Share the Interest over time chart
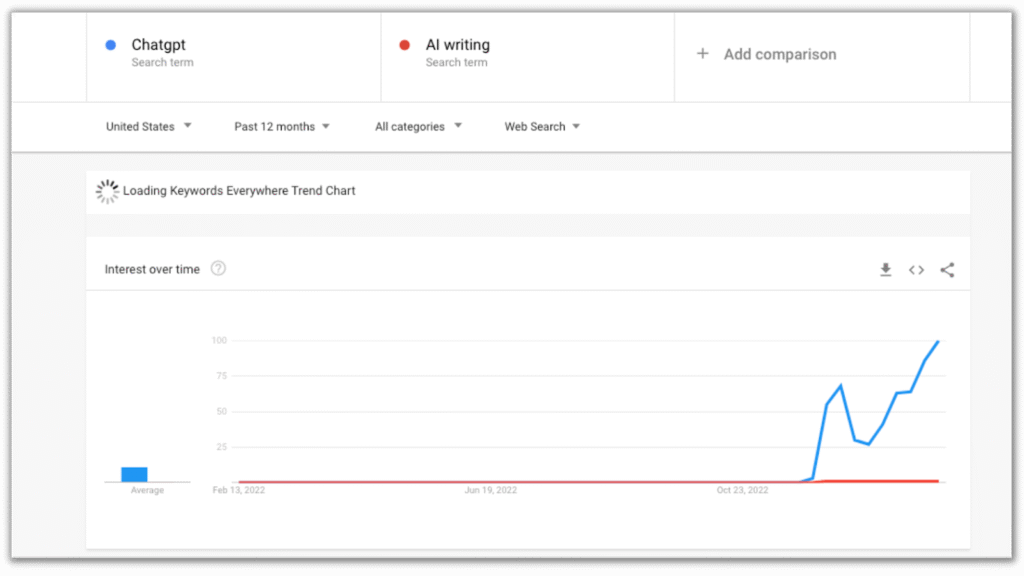 pyautogui.click(x=946, y=269)
